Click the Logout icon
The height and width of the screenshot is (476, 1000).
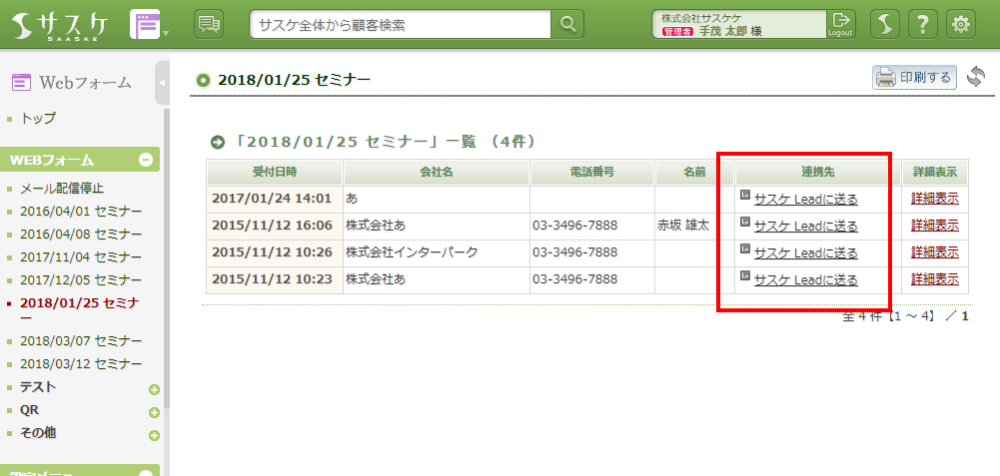coord(841,24)
